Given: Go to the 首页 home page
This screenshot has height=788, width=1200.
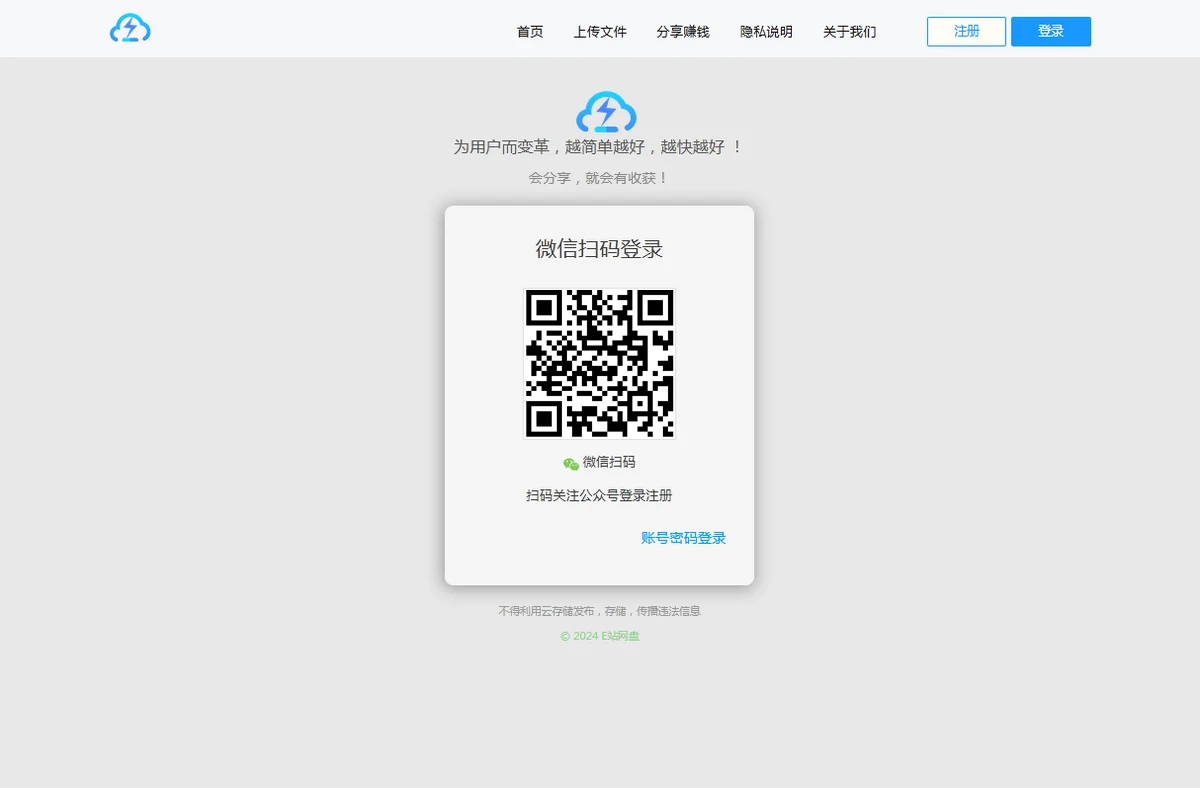Looking at the screenshot, I should (530, 32).
